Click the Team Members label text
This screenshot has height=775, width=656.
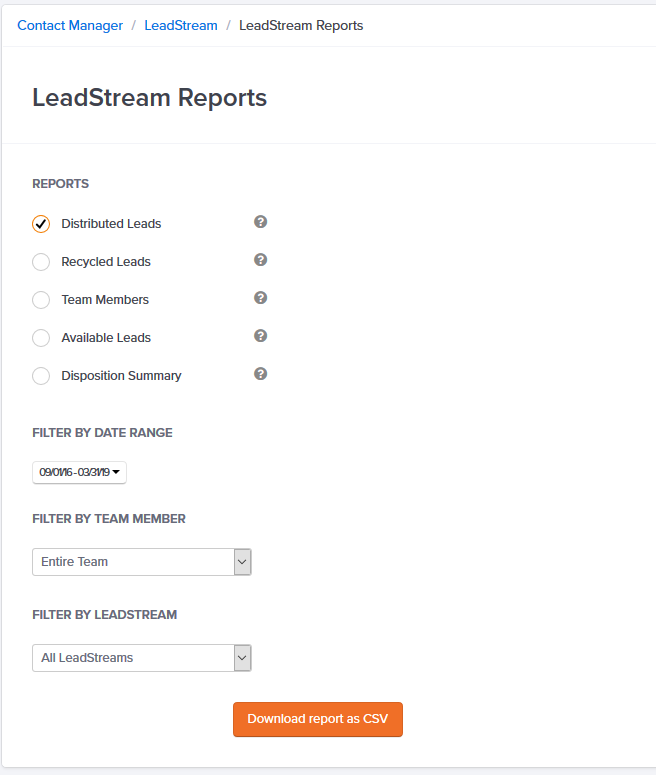(105, 300)
